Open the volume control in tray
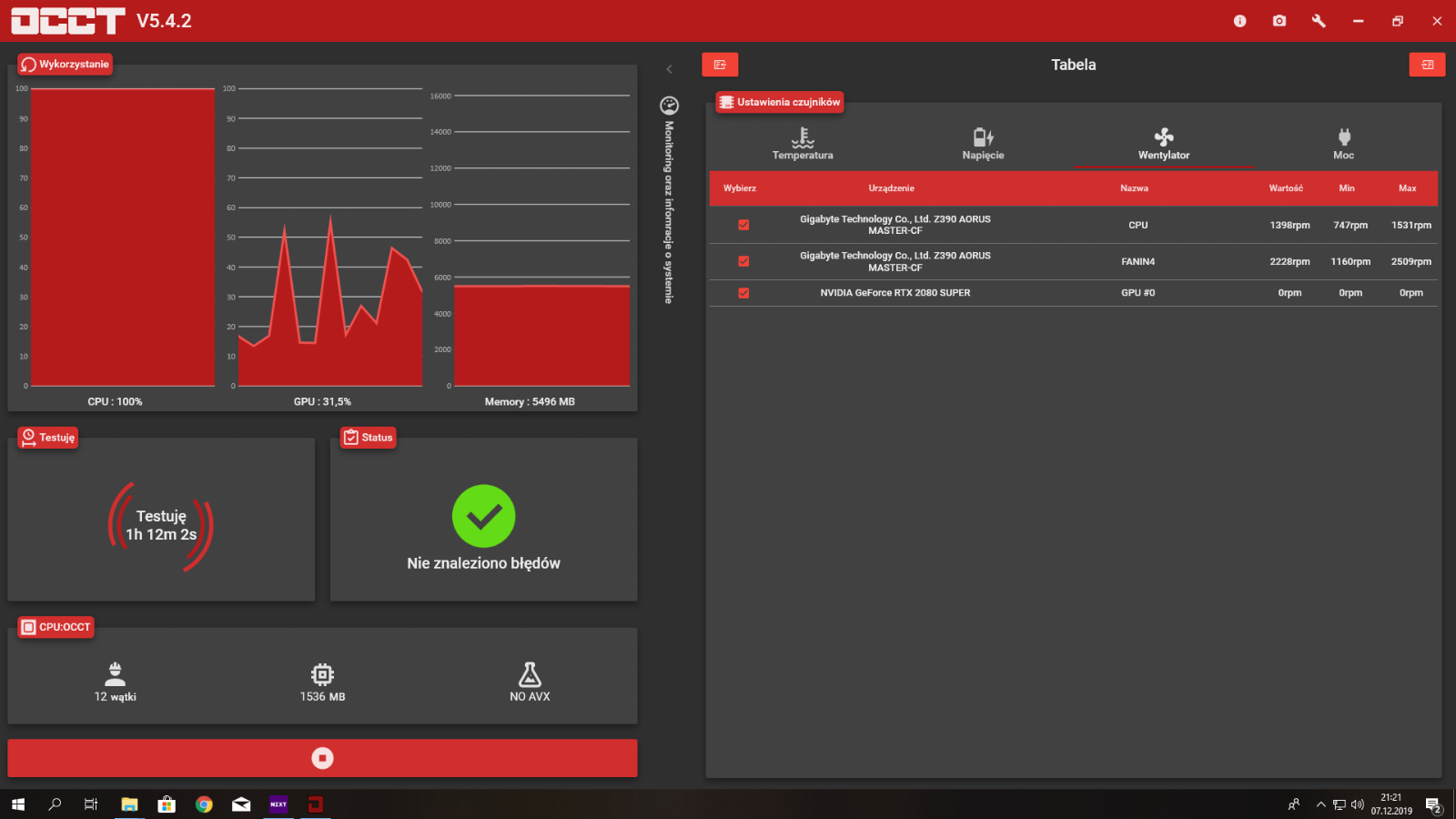The width and height of the screenshot is (1456, 819). (x=1358, y=804)
